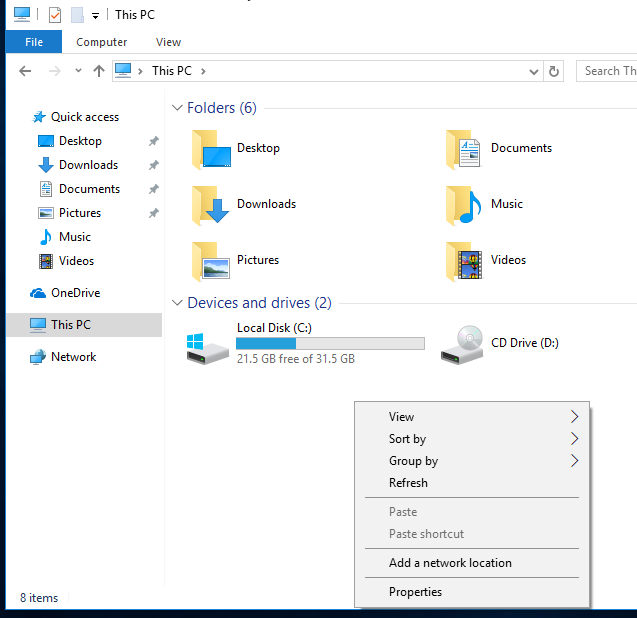This screenshot has width=637, height=618.
Task: Click the search box field
Action: 608,71
